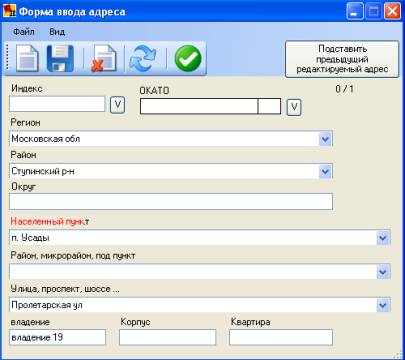Viewport: 405px width, 360px height.
Task: Click into the Квартира input field
Action: 281,337
